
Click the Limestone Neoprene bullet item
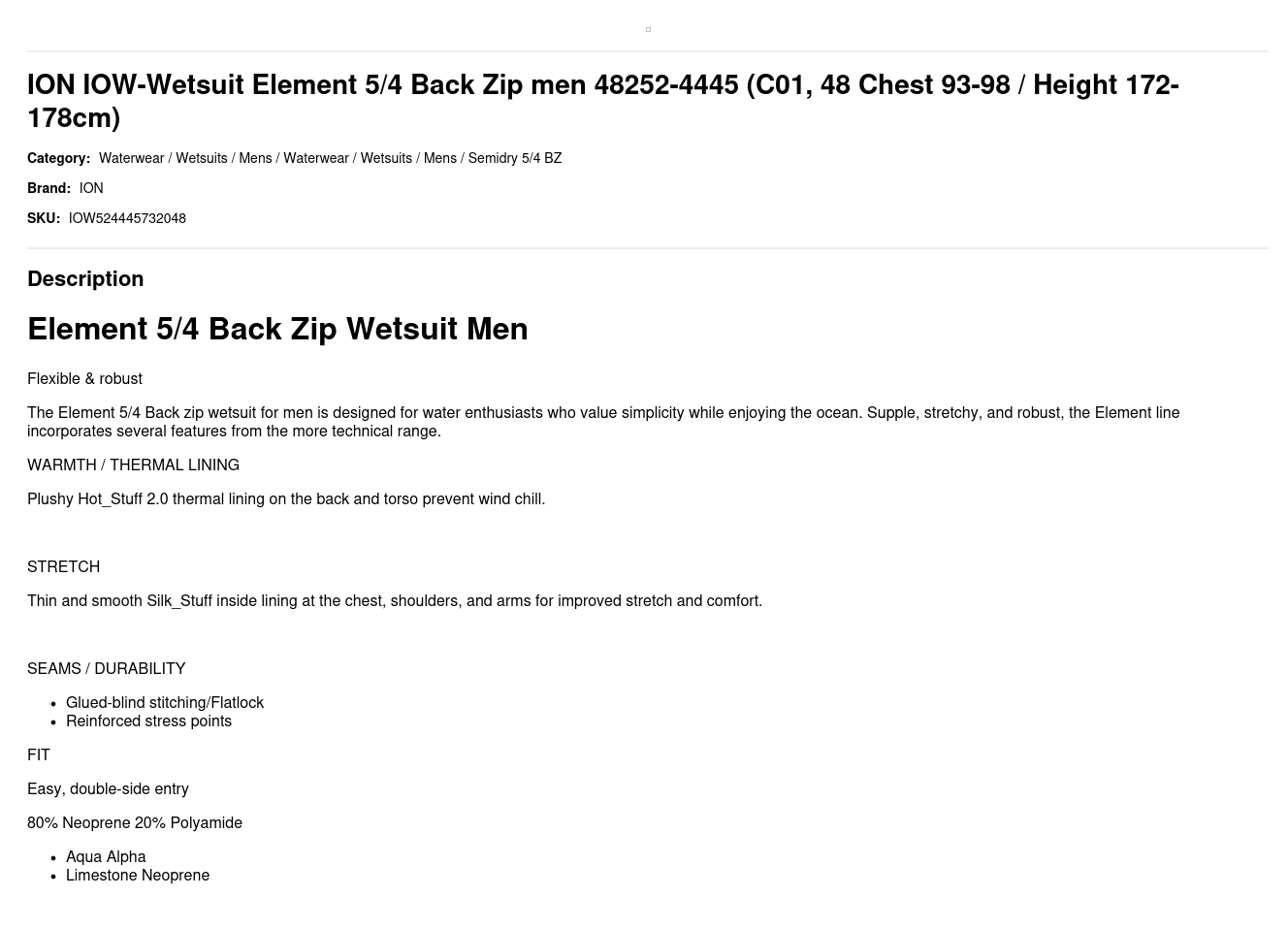[138, 876]
